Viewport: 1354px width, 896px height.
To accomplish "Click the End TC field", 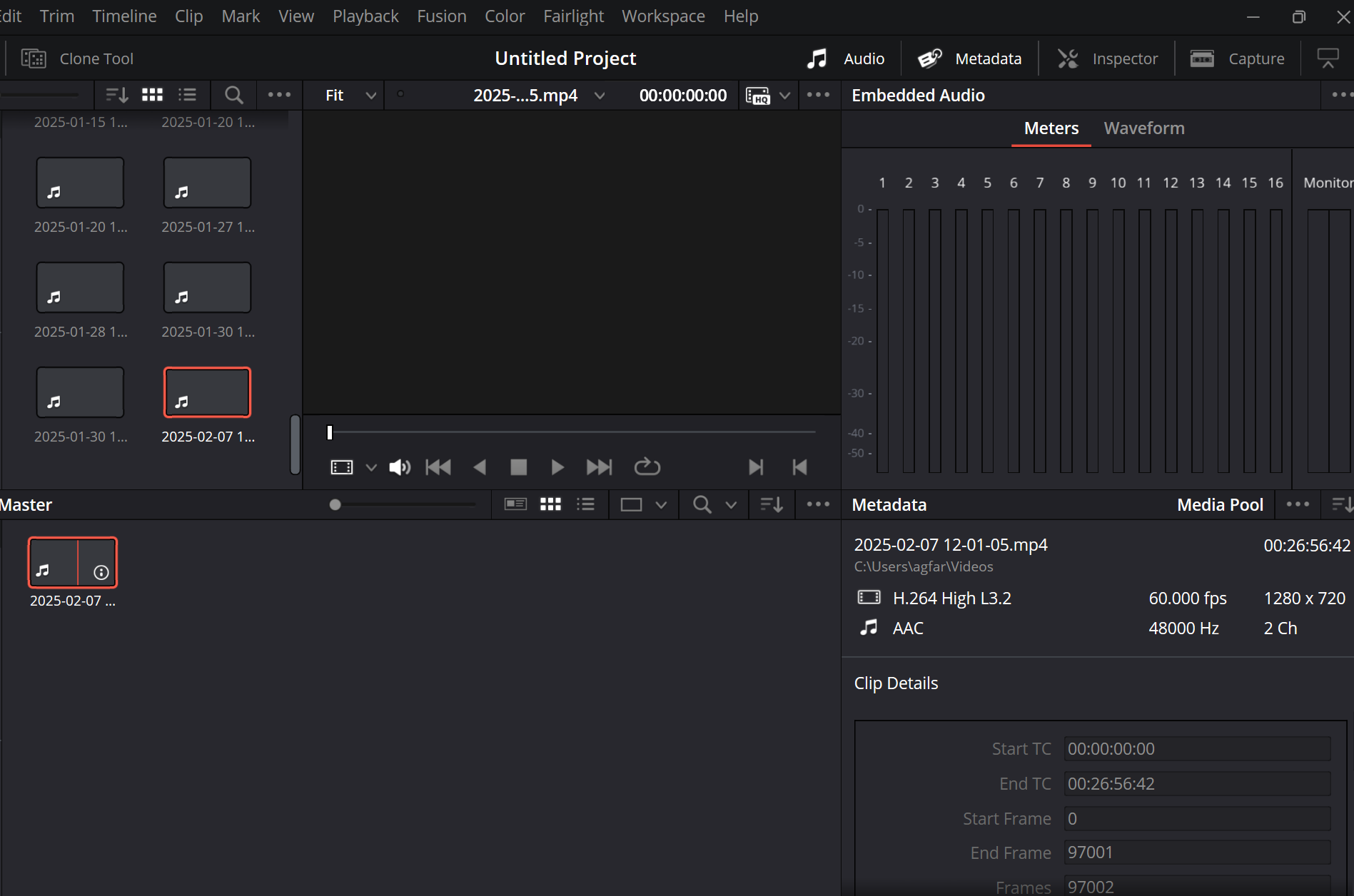I will click(1197, 784).
